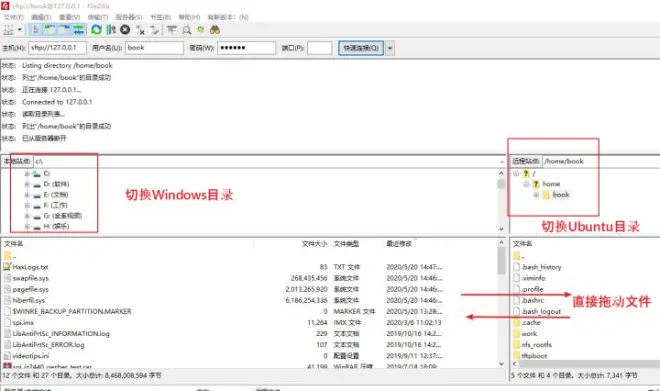Expand the book folder in remote tree
This screenshot has height=391, width=660.
(x=536, y=195)
